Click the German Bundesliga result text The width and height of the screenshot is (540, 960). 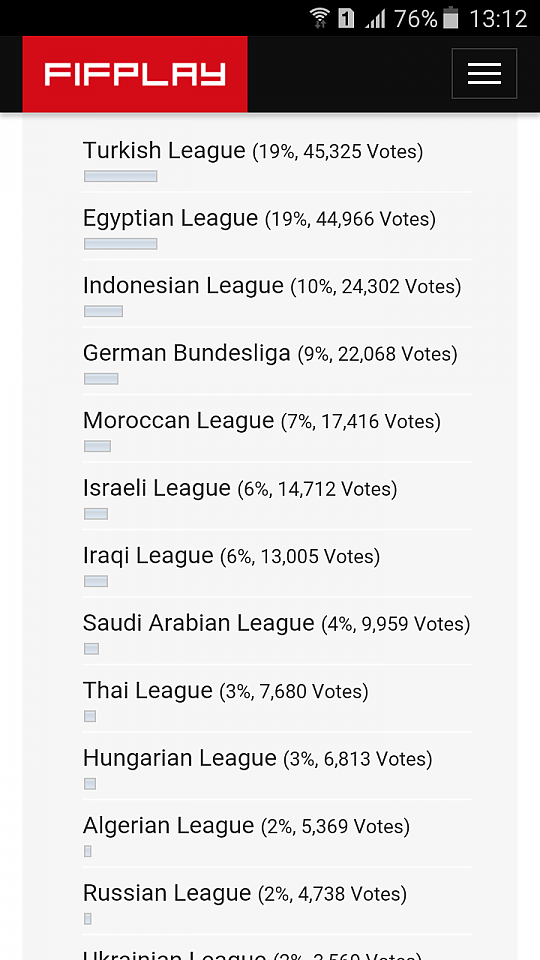tap(270, 353)
